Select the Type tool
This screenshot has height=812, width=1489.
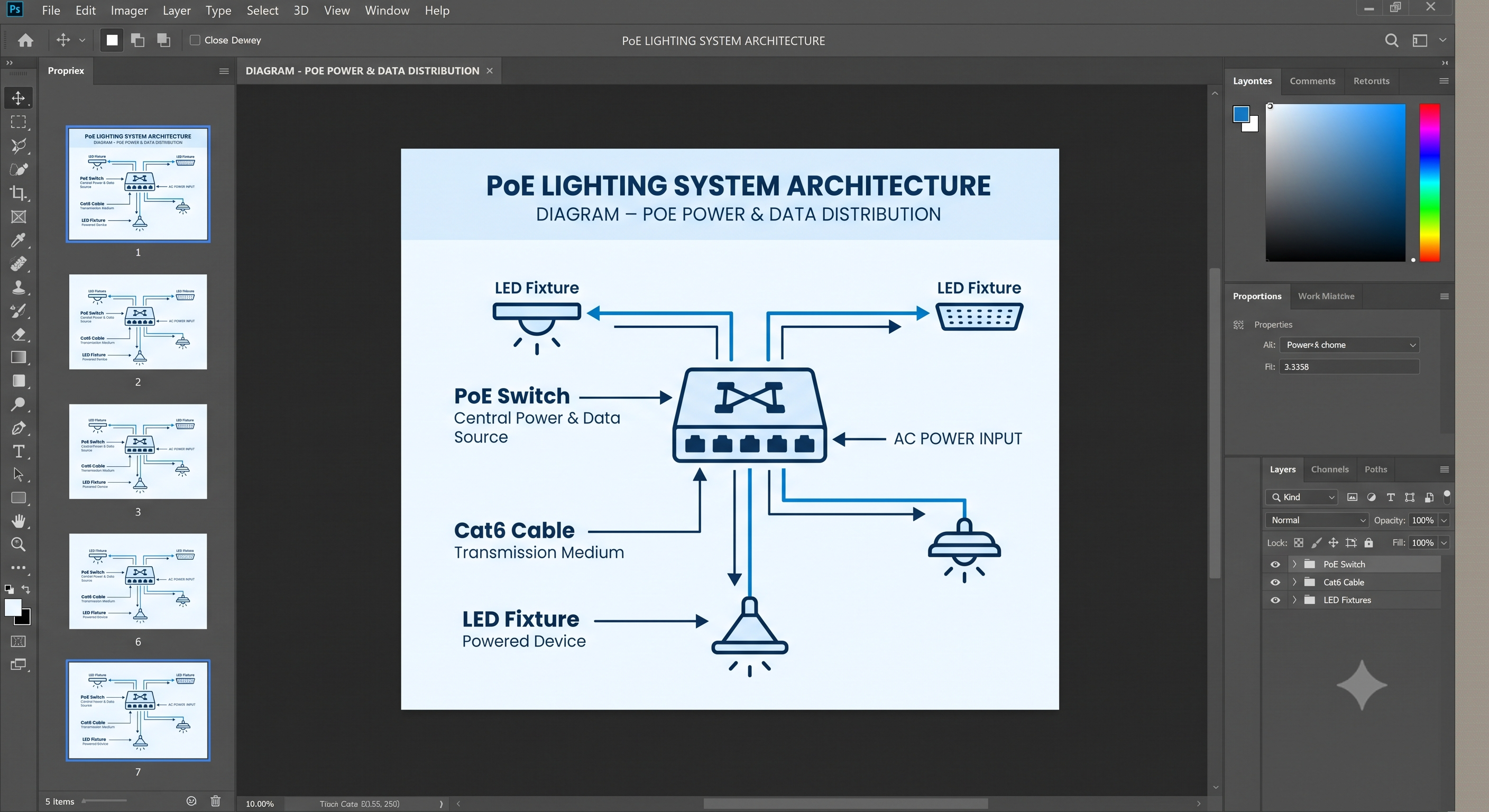click(x=19, y=451)
